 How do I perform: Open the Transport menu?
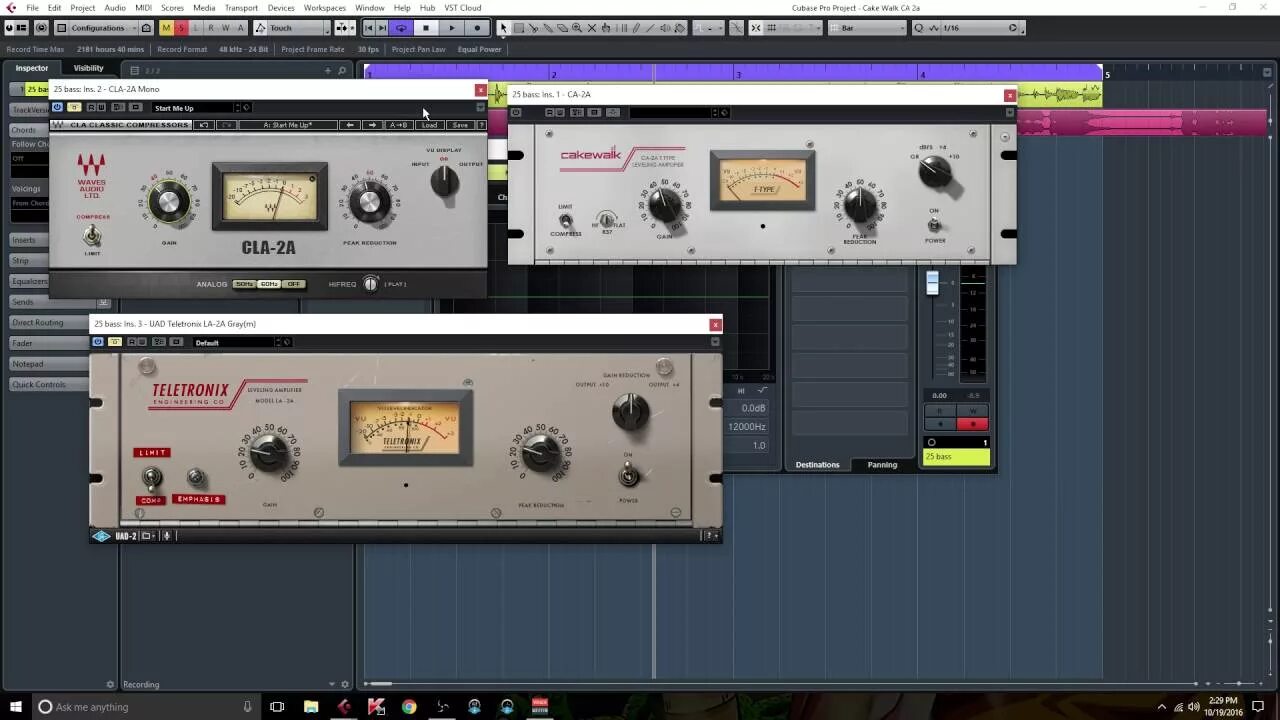coord(241,7)
